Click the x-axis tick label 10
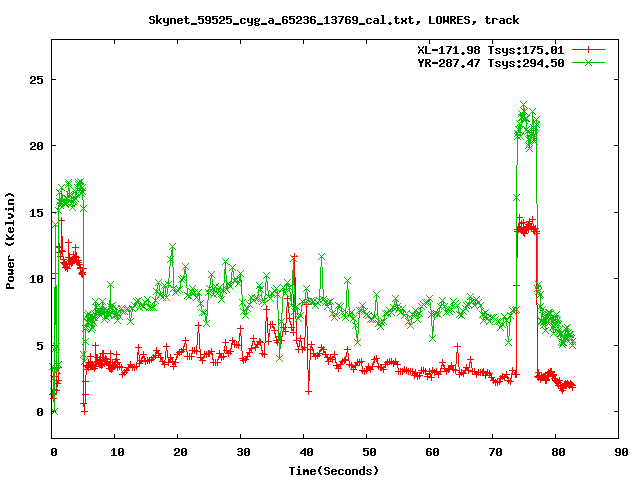This screenshot has height=480, width=640. point(117,452)
